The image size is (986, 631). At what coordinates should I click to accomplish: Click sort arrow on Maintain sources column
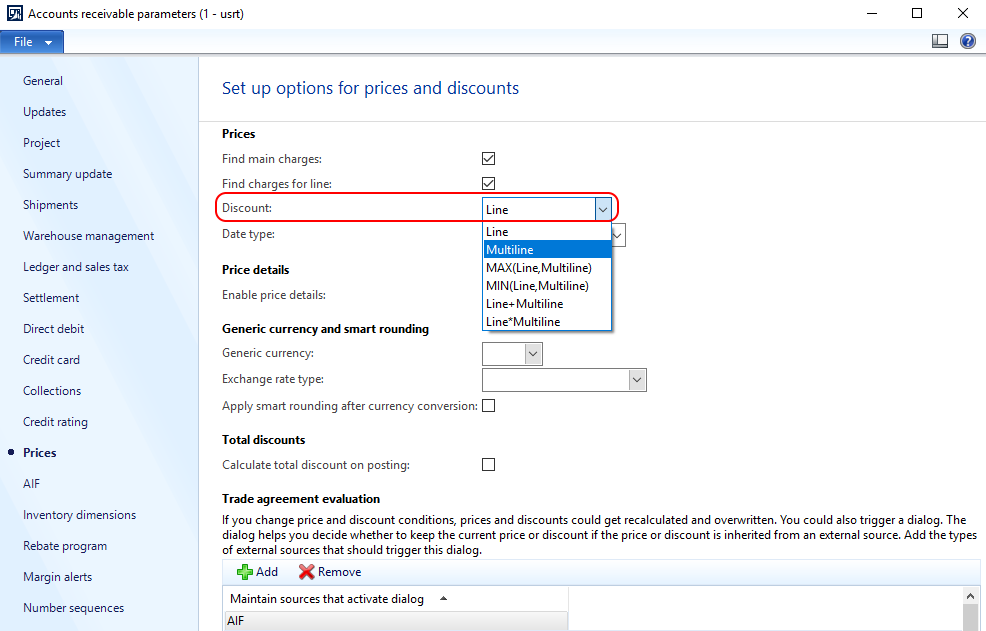click(x=443, y=598)
